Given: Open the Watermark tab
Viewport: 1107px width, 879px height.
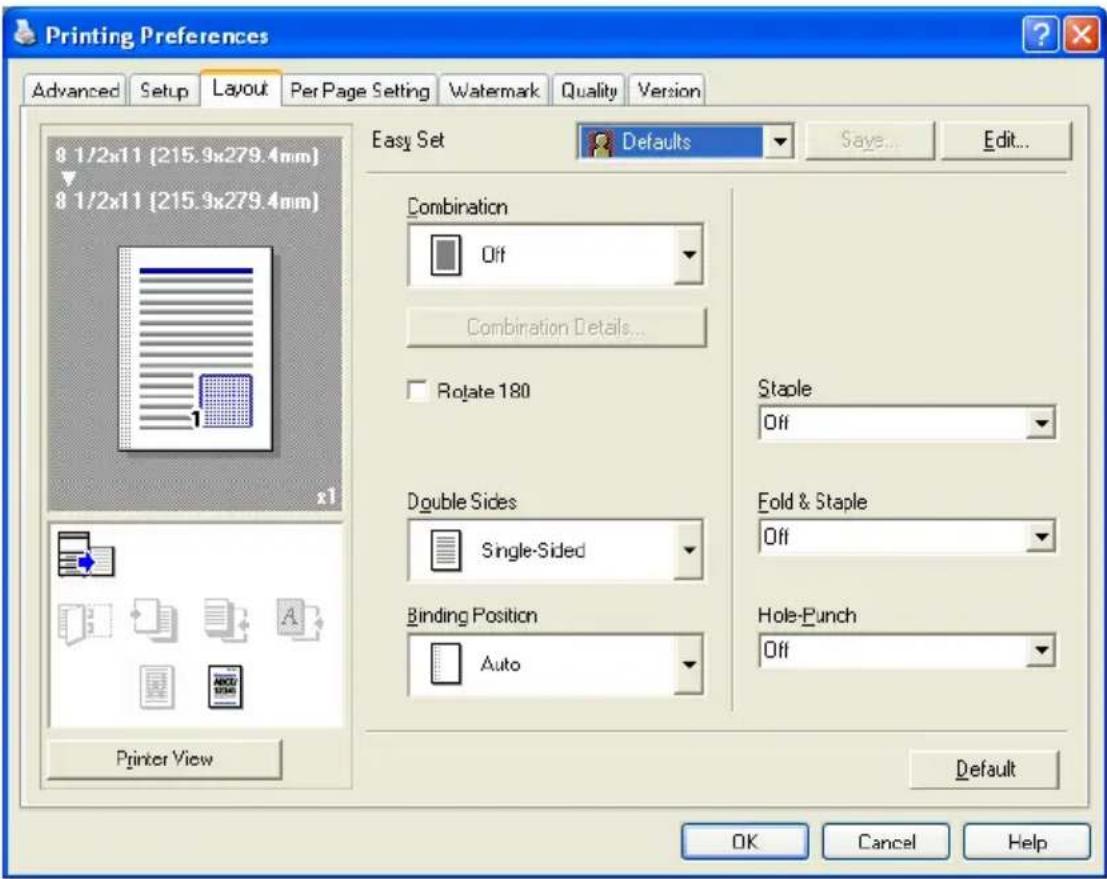Looking at the screenshot, I should pos(494,91).
